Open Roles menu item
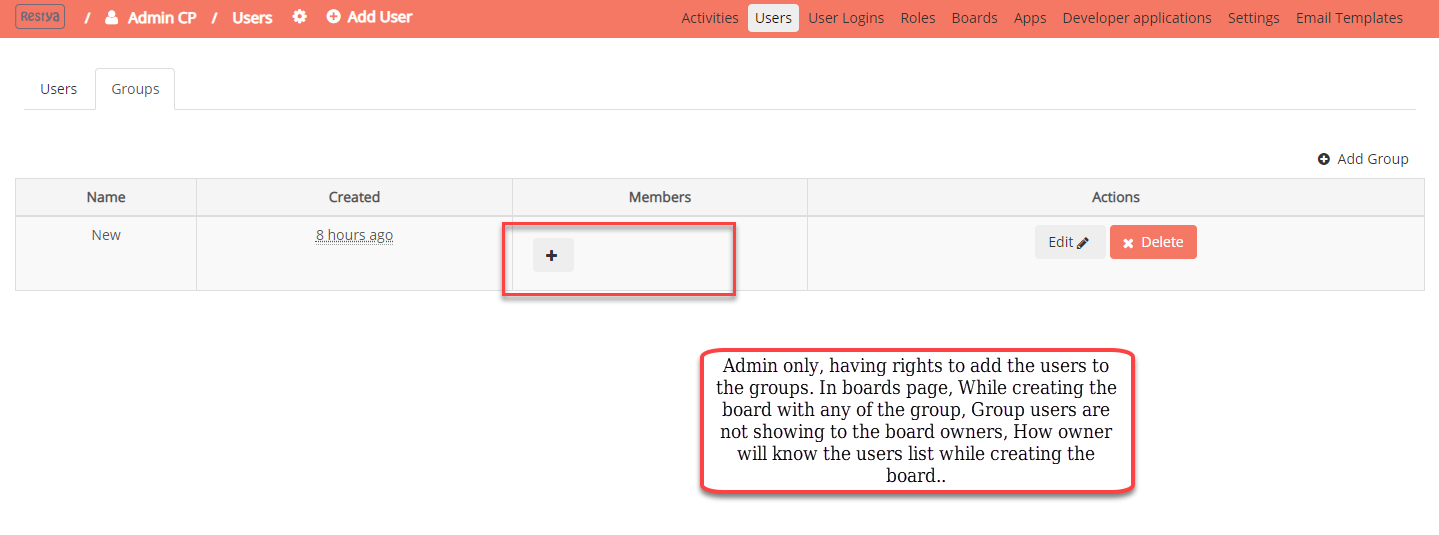 [x=918, y=18]
